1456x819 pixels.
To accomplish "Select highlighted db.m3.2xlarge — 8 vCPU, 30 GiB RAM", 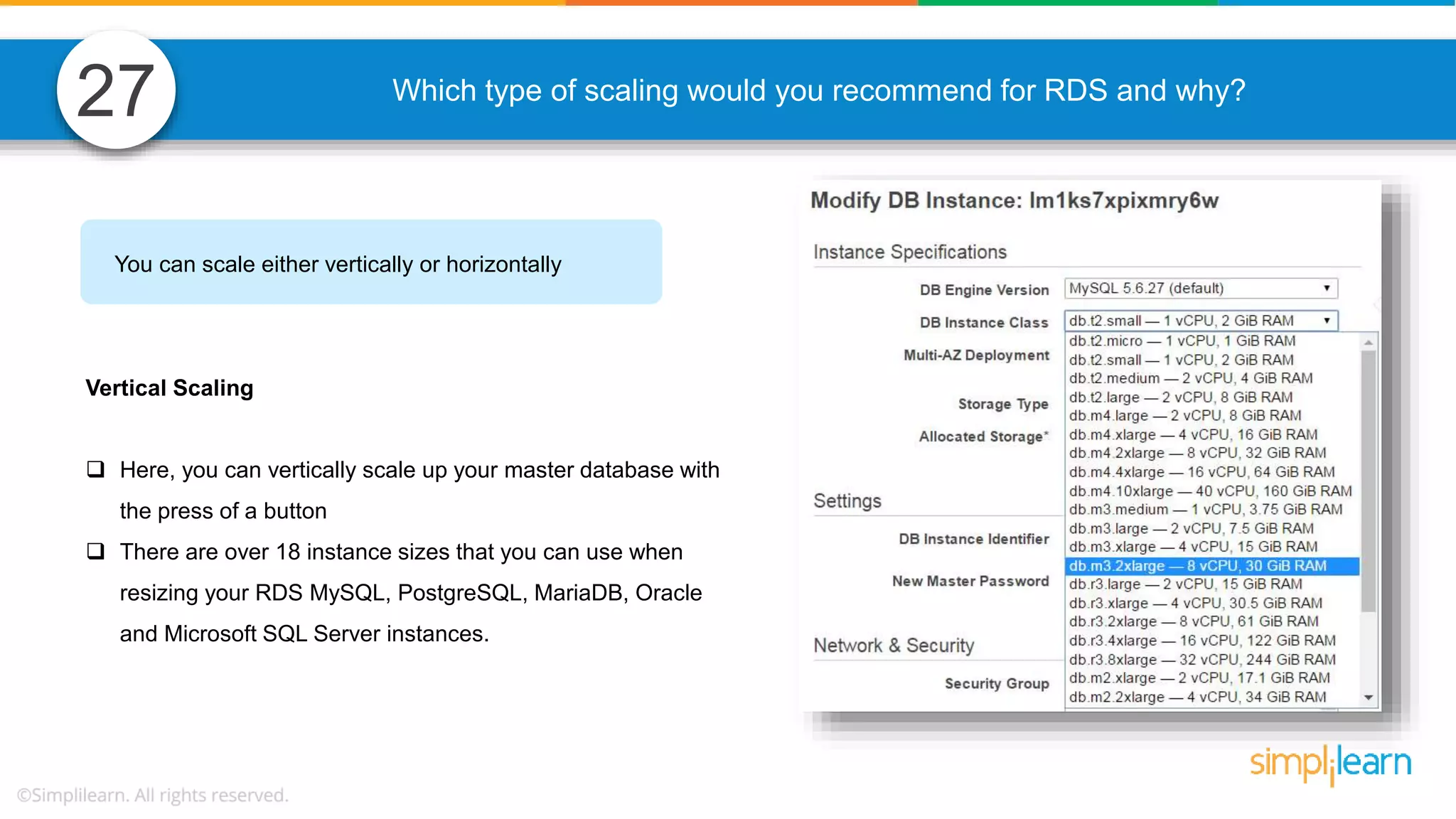I will point(1212,566).
